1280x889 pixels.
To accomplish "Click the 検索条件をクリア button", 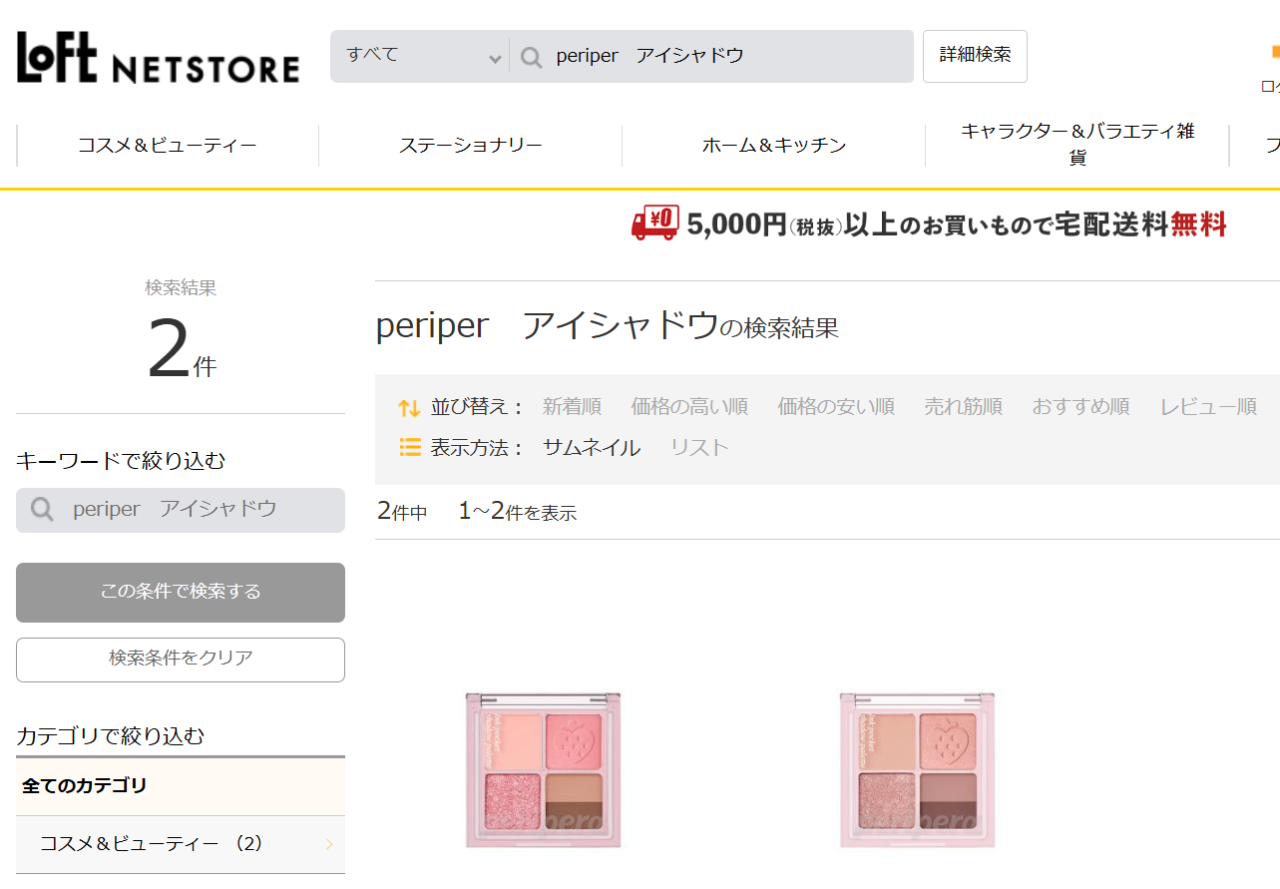I will coord(180,659).
